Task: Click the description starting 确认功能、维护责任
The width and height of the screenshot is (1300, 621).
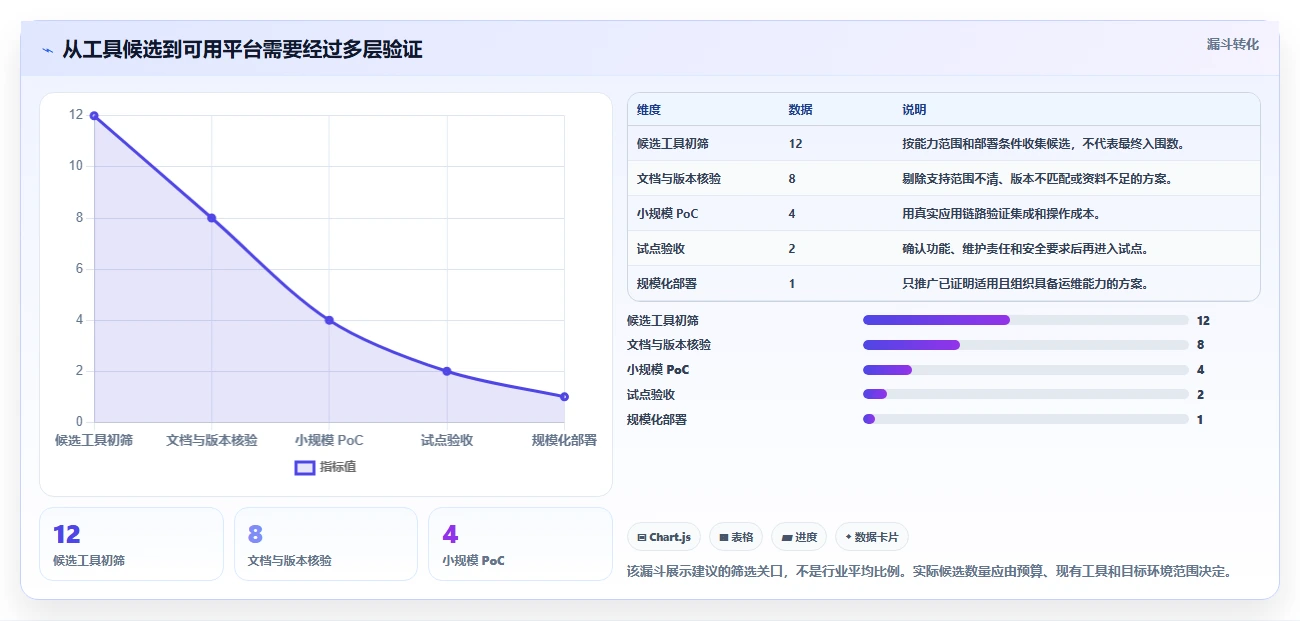Action: point(1025,249)
